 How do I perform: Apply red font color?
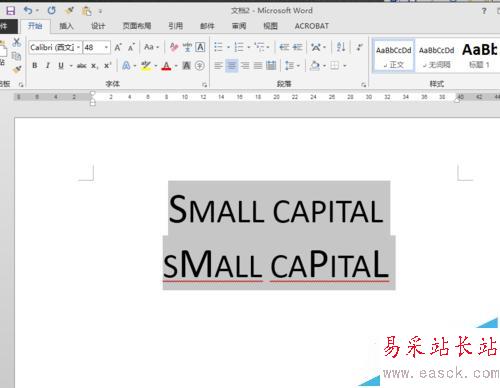click(x=166, y=66)
